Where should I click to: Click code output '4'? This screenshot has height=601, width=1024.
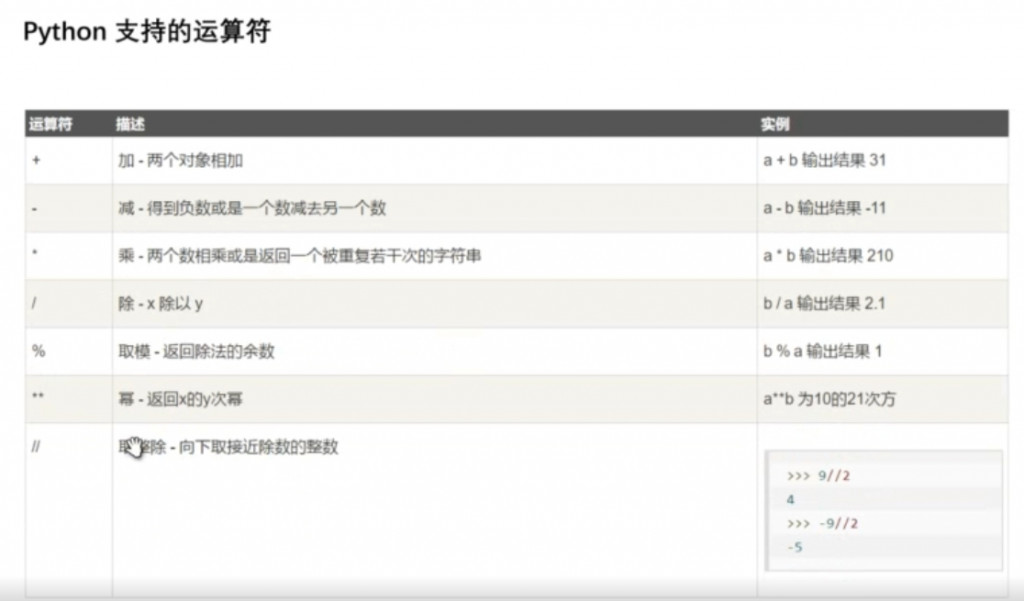point(791,500)
